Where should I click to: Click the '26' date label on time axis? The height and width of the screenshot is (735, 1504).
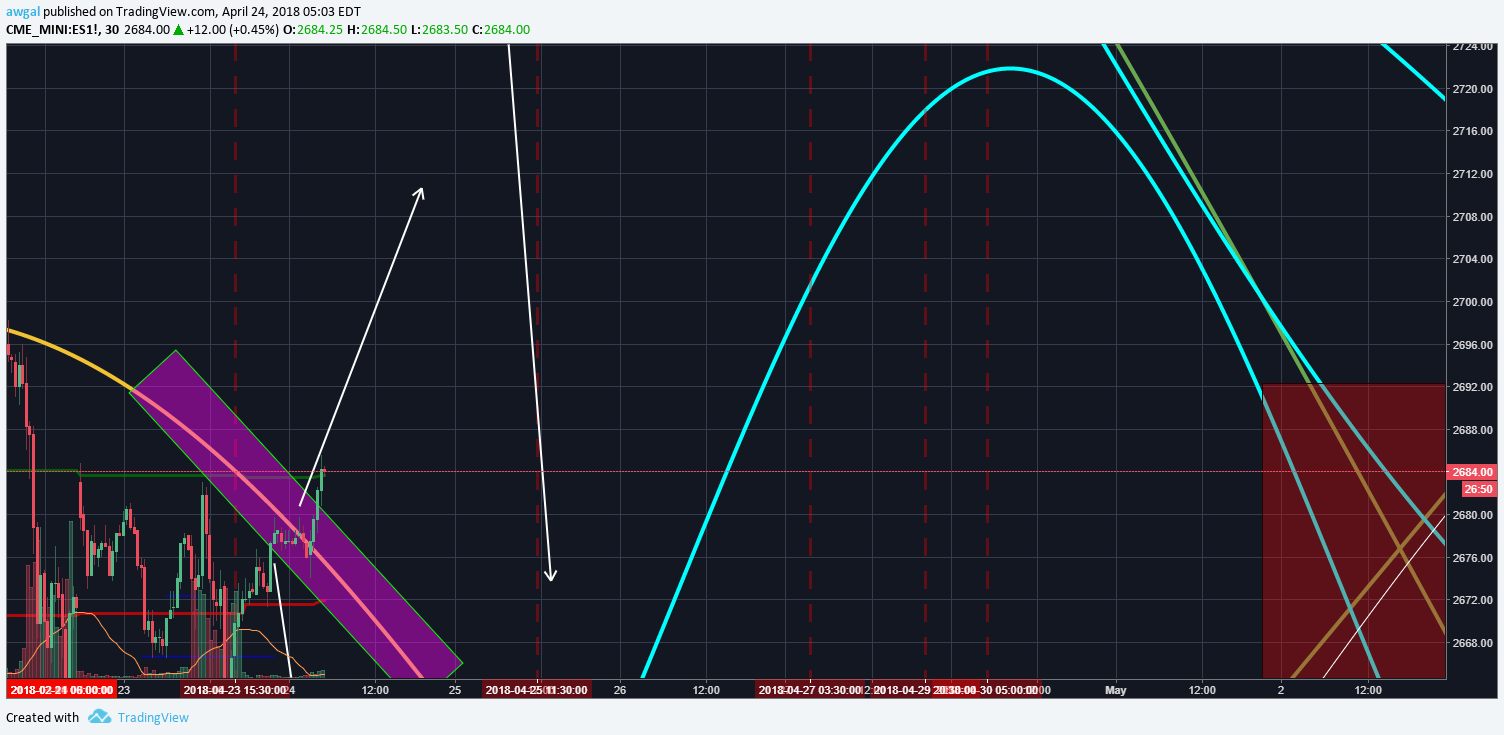620,690
